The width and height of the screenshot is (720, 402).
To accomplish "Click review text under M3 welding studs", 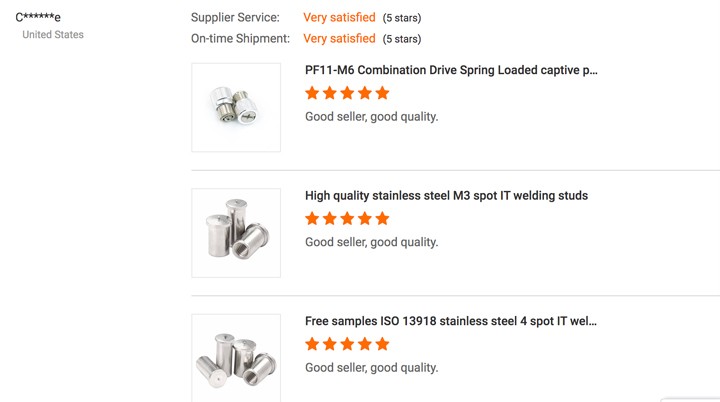I will pyautogui.click(x=371, y=242).
